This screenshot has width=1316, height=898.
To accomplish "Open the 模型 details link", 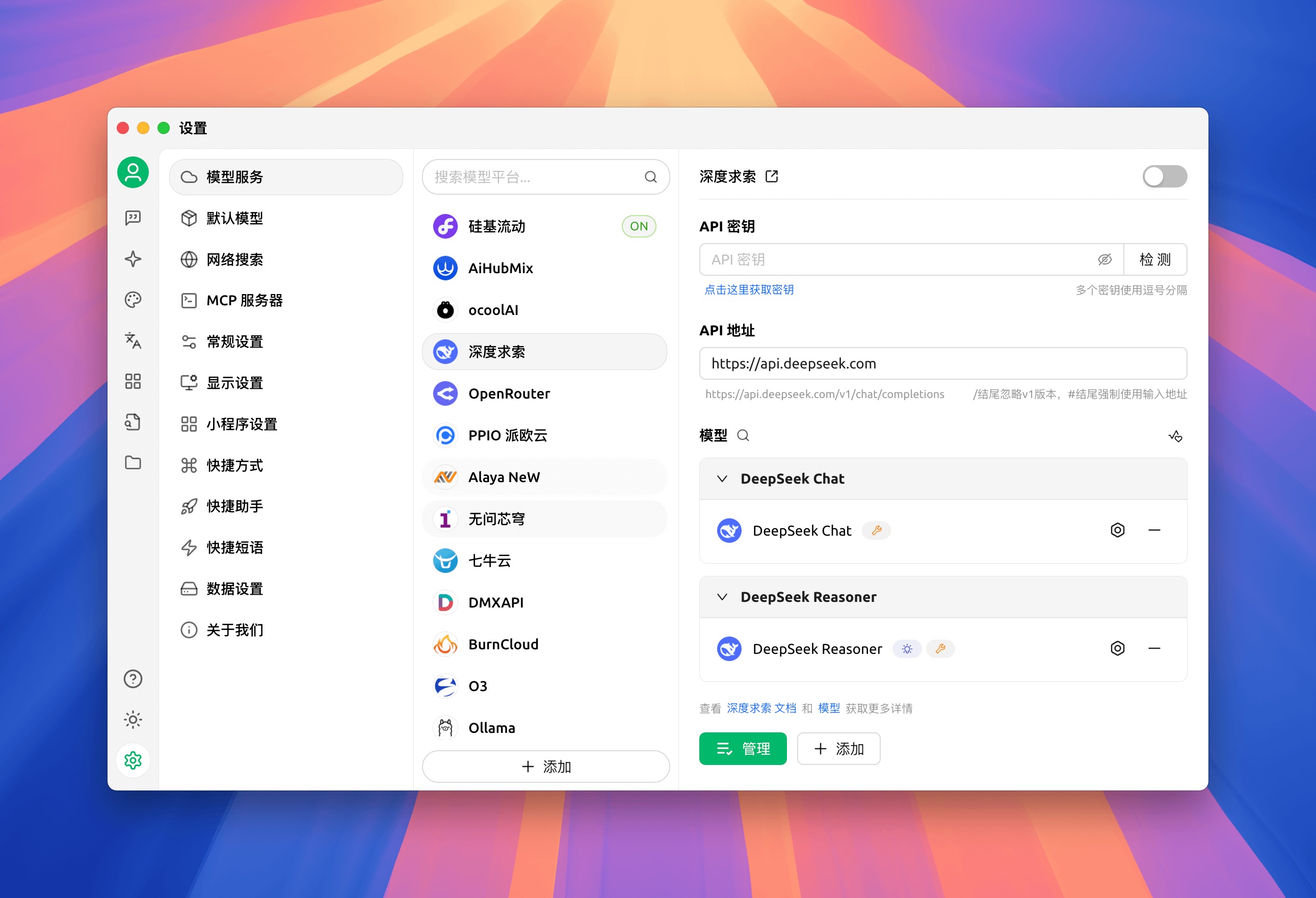I will coord(829,708).
